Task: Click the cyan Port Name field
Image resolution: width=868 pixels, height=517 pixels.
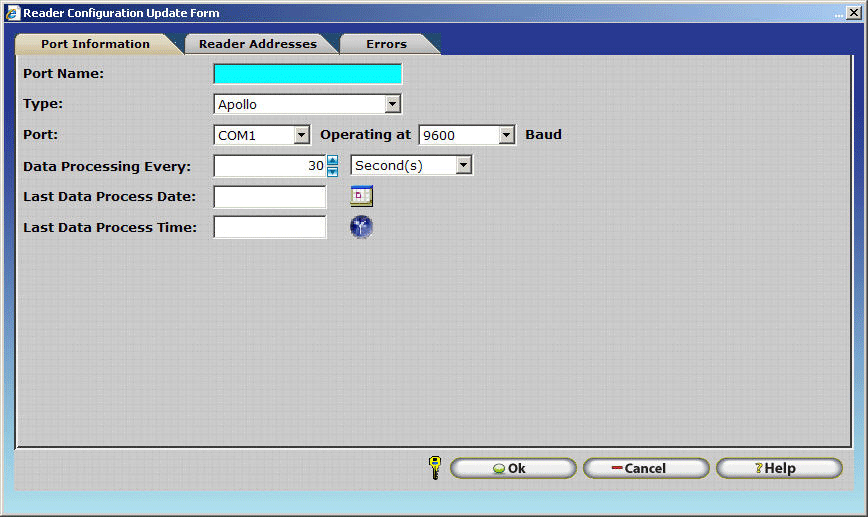Action: (307, 74)
